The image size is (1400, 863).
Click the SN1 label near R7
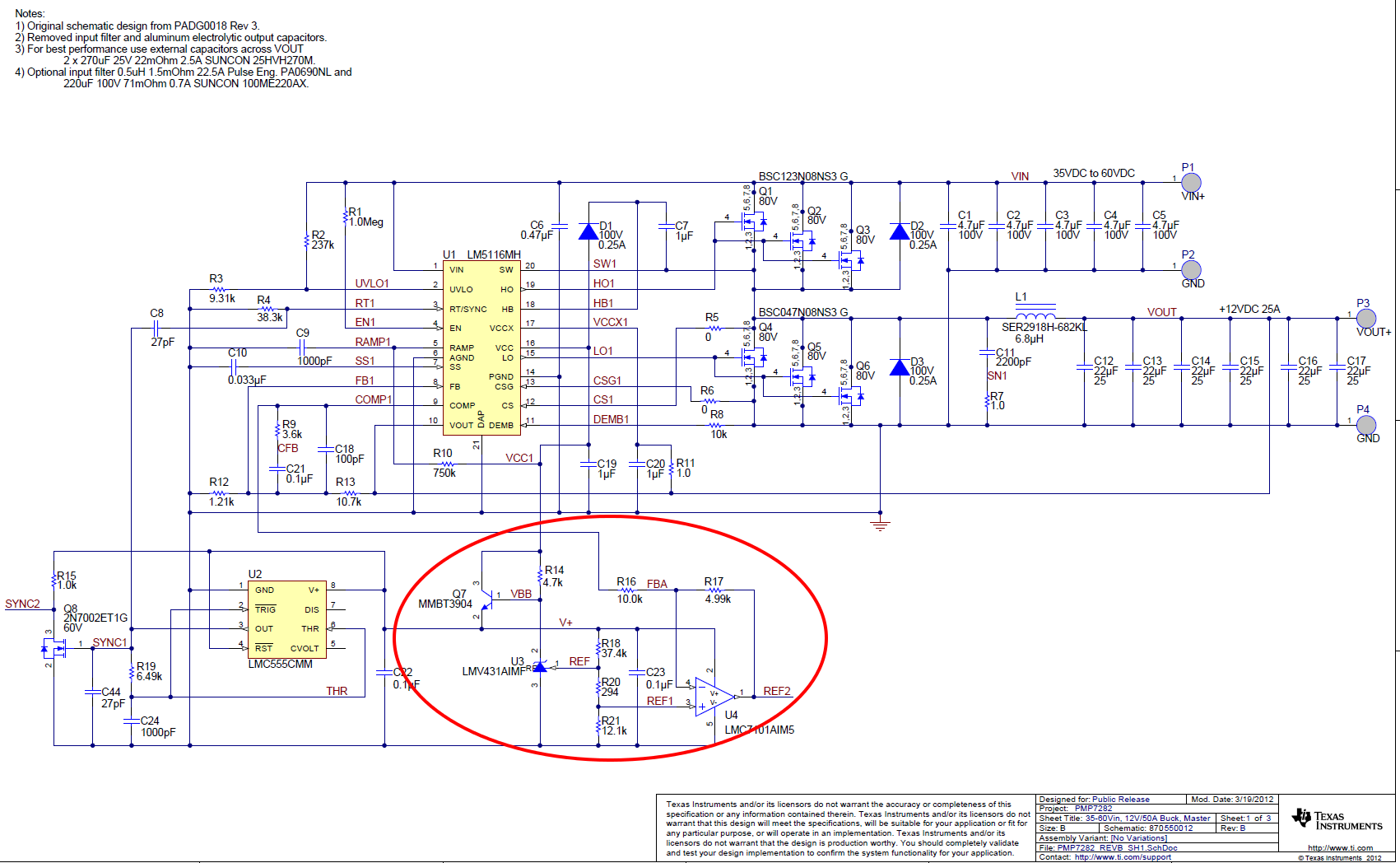[x=997, y=376]
